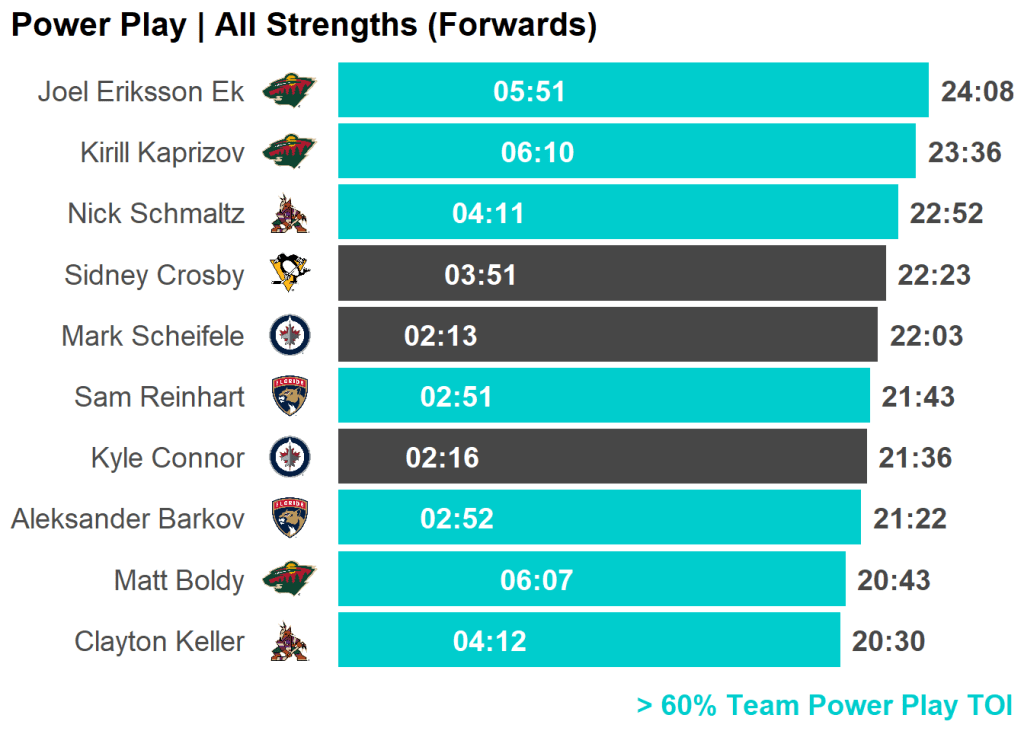
Task: Click the Wild logo next to Kirill Kaprizov
Action: (289, 152)
